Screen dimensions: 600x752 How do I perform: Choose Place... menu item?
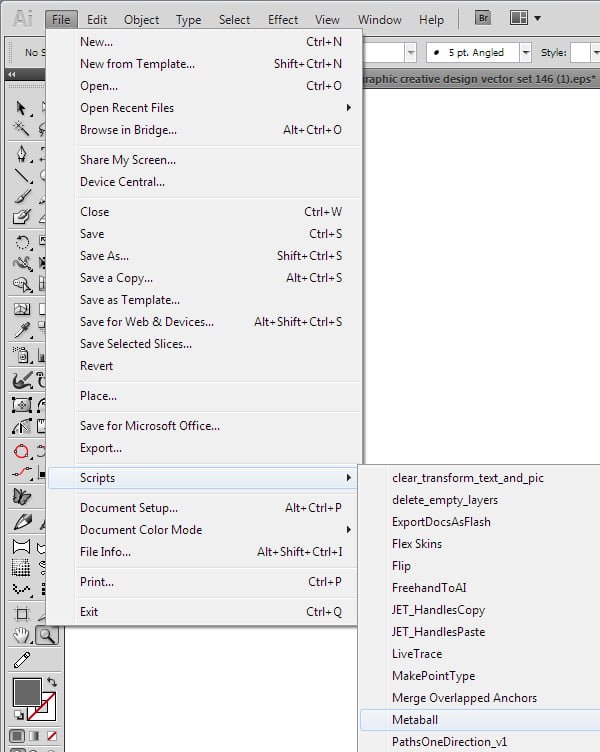pyautogui.click(x=205, y=396)
